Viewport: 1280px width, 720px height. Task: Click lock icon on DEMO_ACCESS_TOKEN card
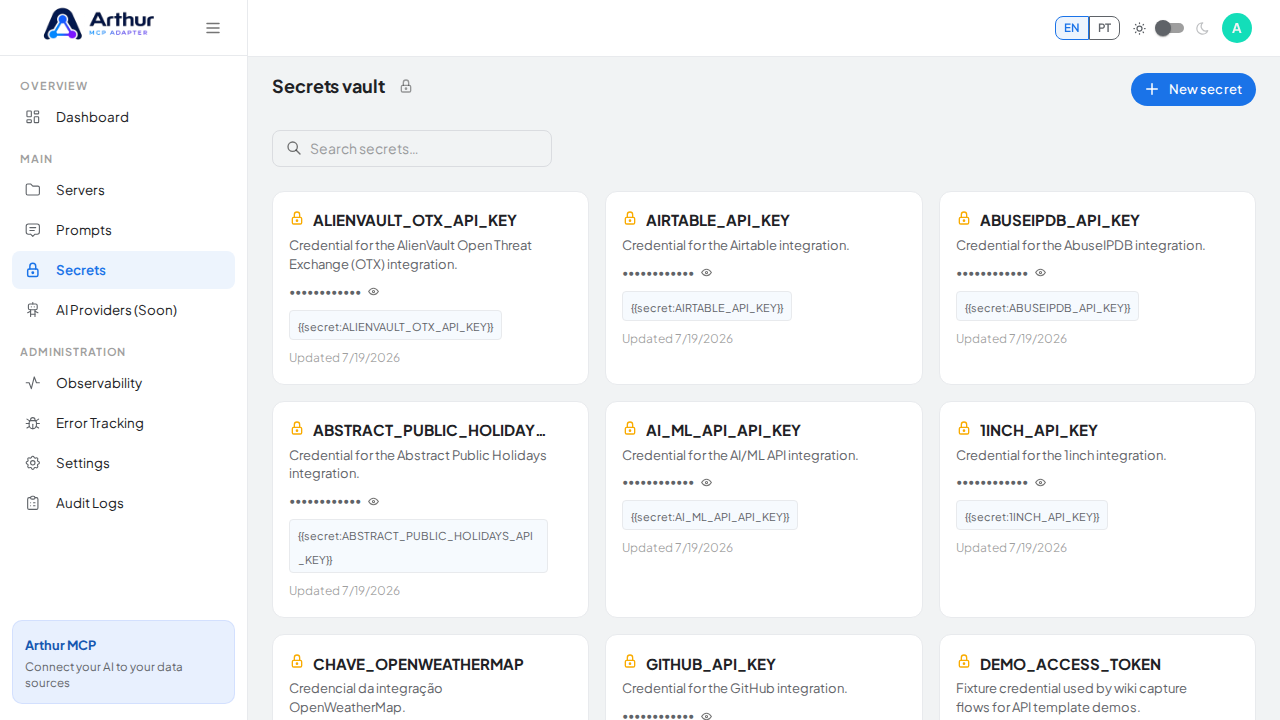pos(964,661)
